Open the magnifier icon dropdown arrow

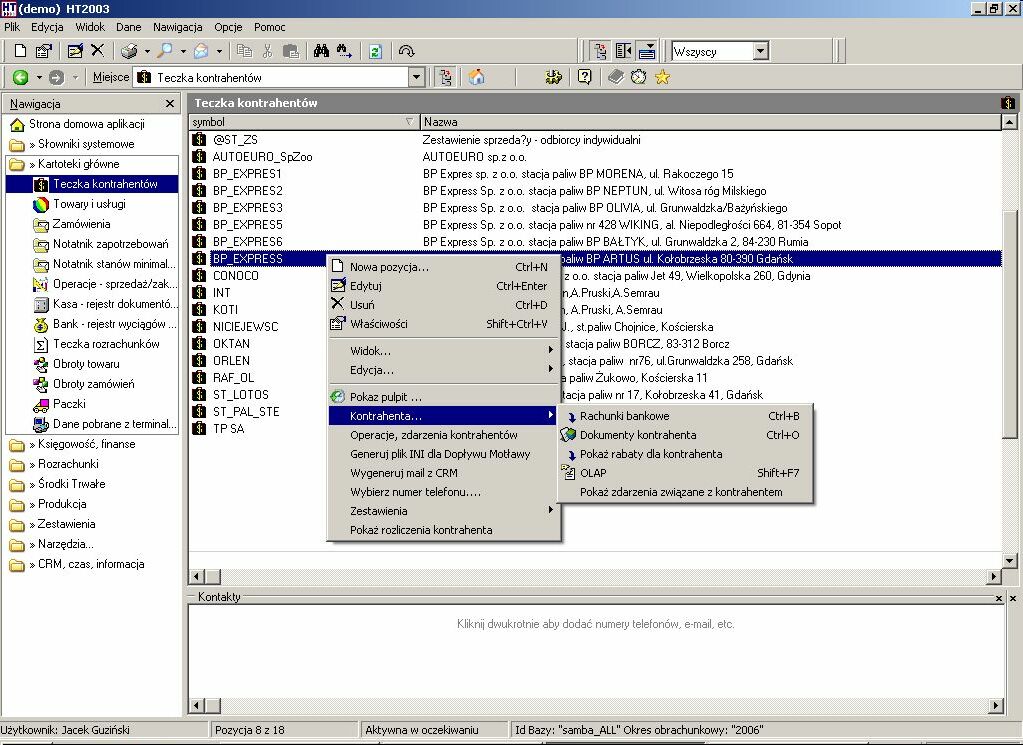183,51
